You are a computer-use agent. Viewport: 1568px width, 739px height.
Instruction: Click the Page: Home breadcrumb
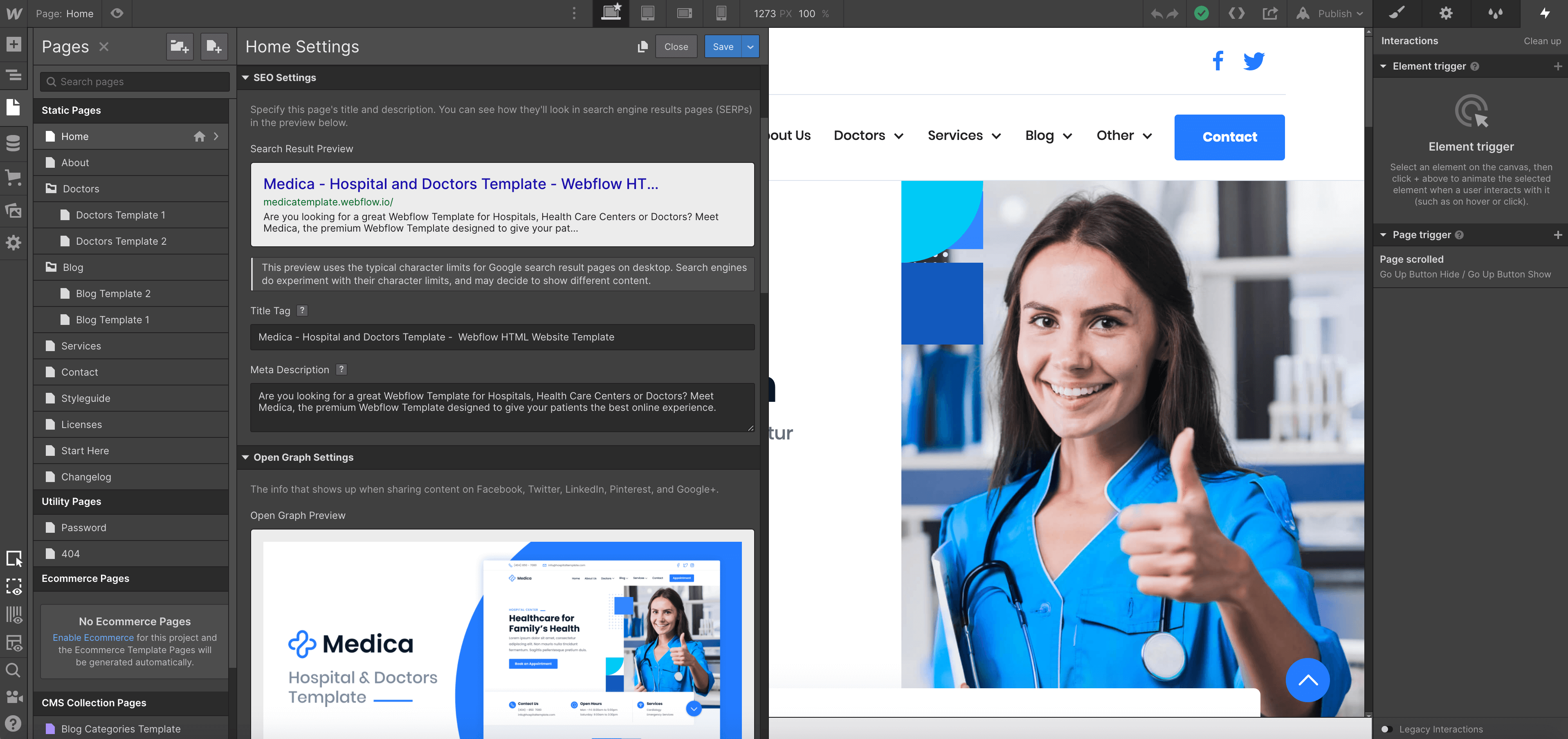pos(64,14)
